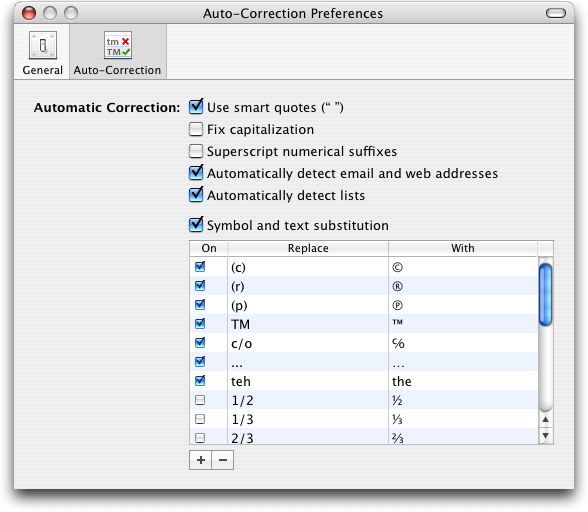Screen dimensions: 588x512
Task: Click the plus button to add substitution
Action: coord(201,460)
